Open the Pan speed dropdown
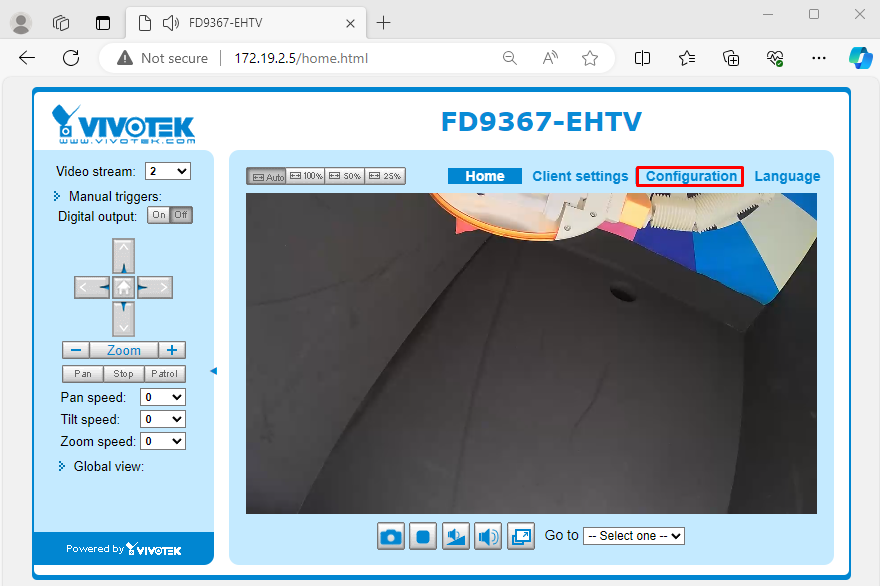 click(162, 397)
